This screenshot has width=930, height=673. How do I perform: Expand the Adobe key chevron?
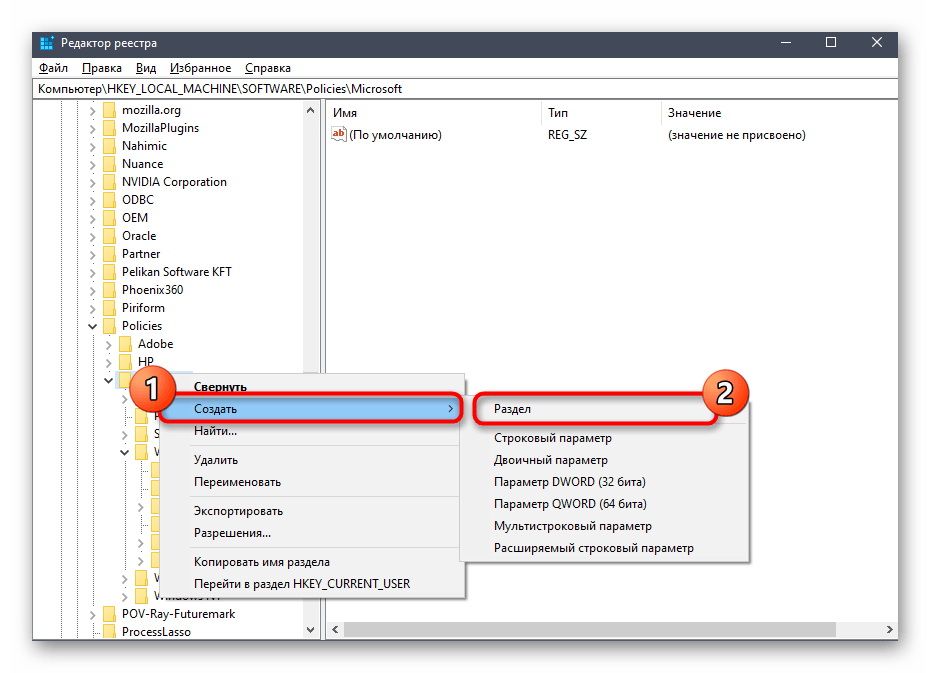click(109, 345)
